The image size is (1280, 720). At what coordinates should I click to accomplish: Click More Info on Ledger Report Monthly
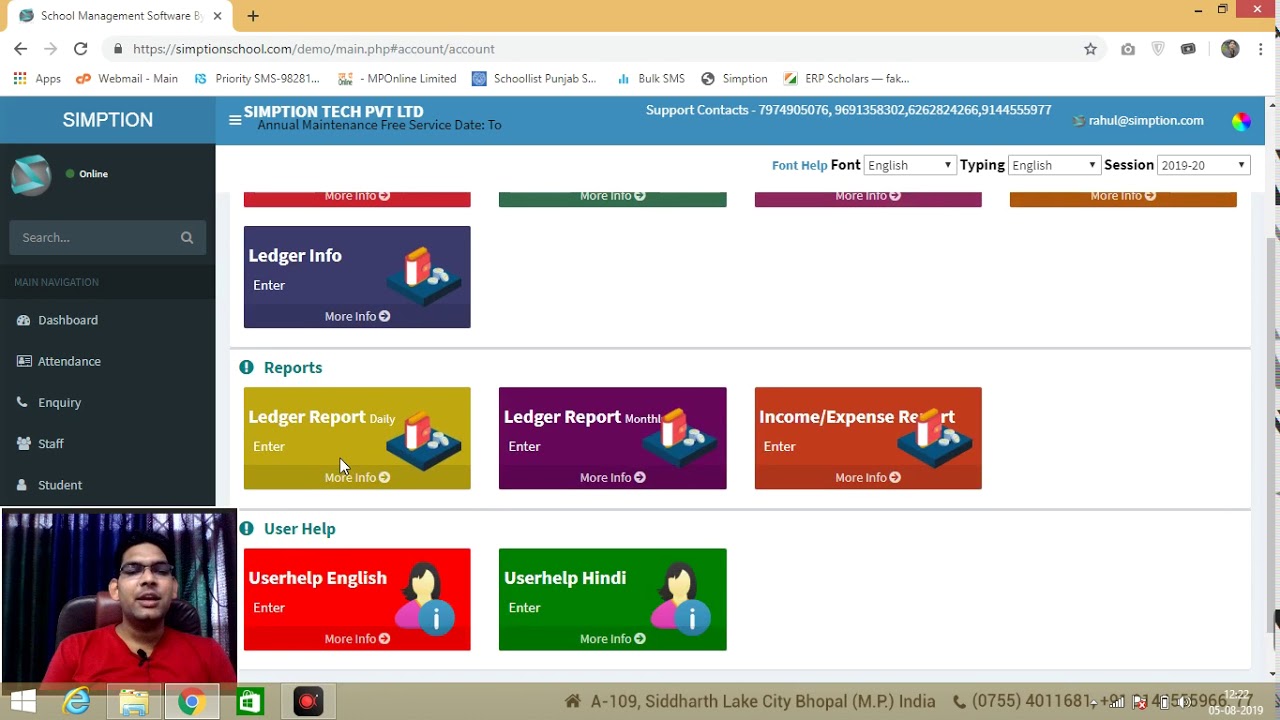(x=612, y=477)
